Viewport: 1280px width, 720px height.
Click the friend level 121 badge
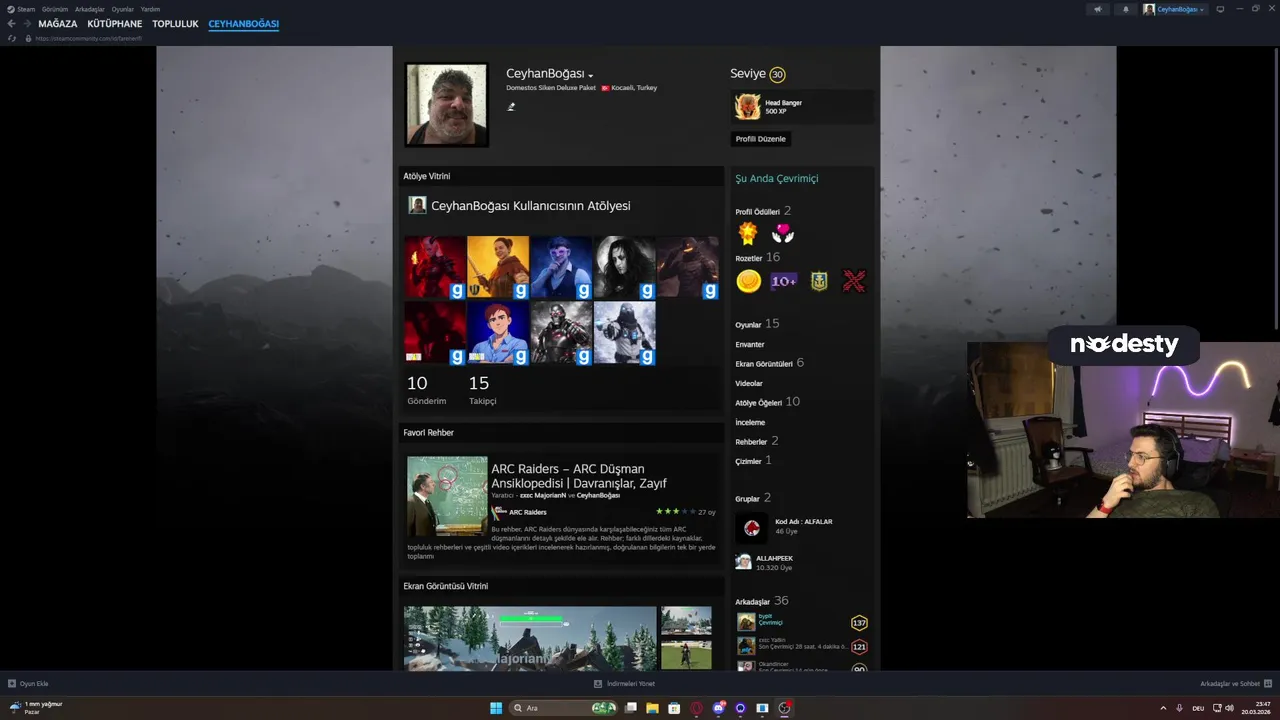coord(859,647)
